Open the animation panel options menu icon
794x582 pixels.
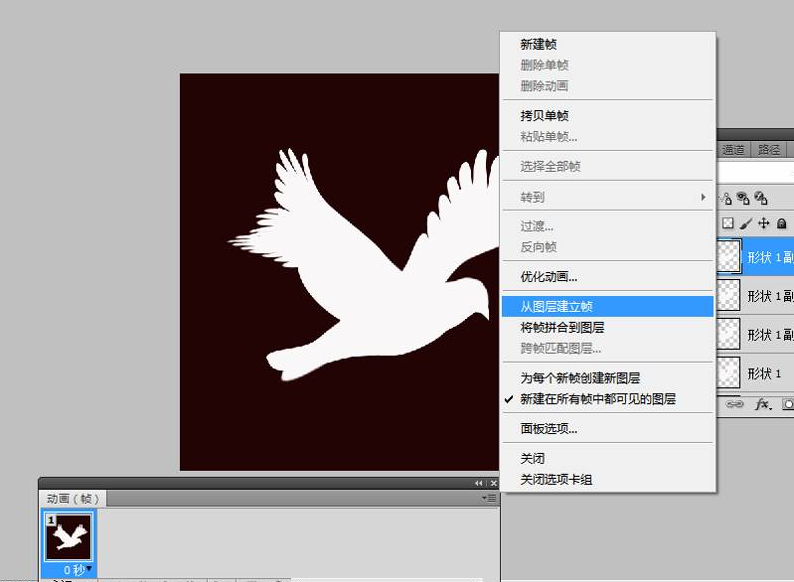(x=489, y=498)
